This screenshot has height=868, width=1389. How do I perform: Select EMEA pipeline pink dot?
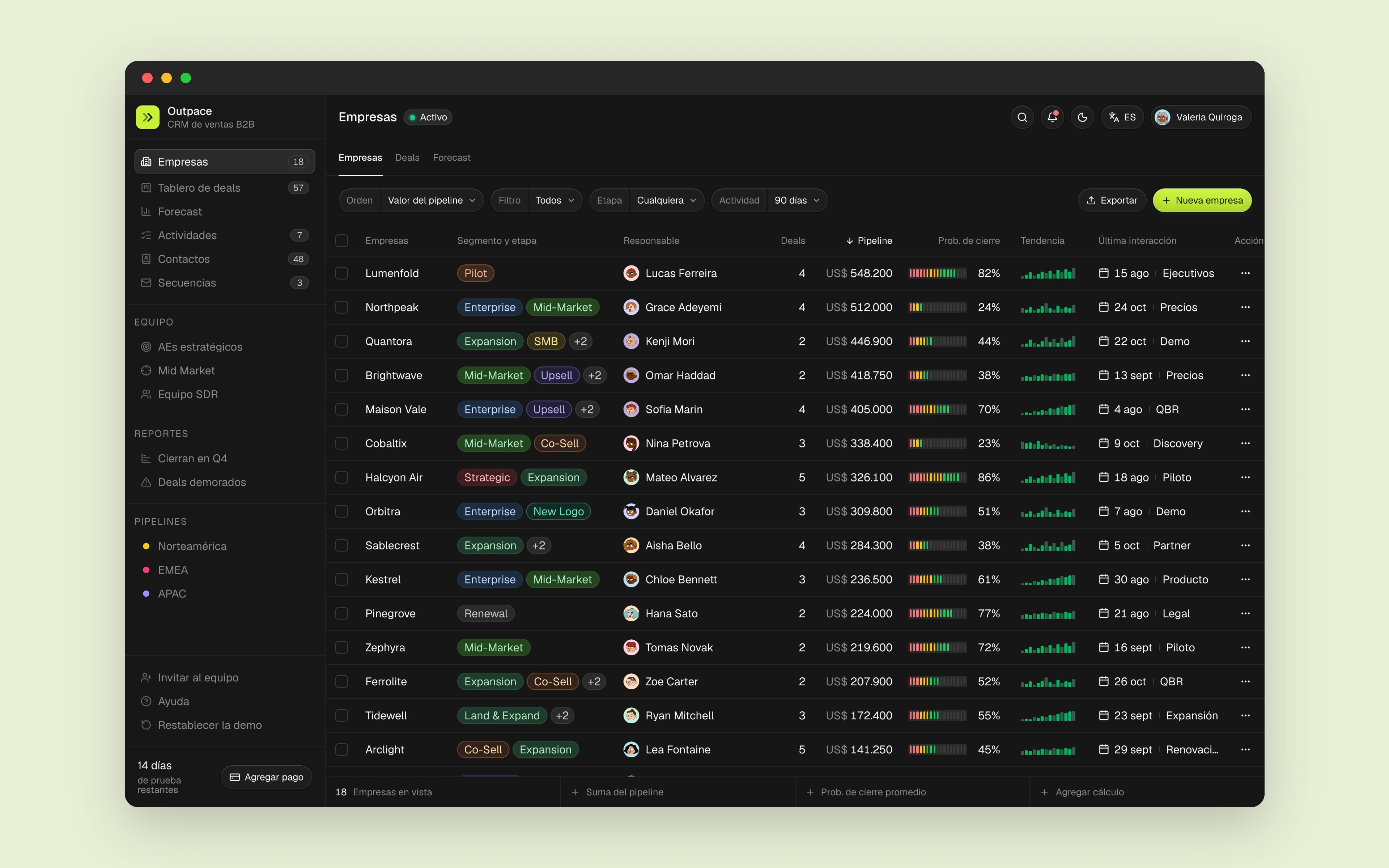pos(146,570)
